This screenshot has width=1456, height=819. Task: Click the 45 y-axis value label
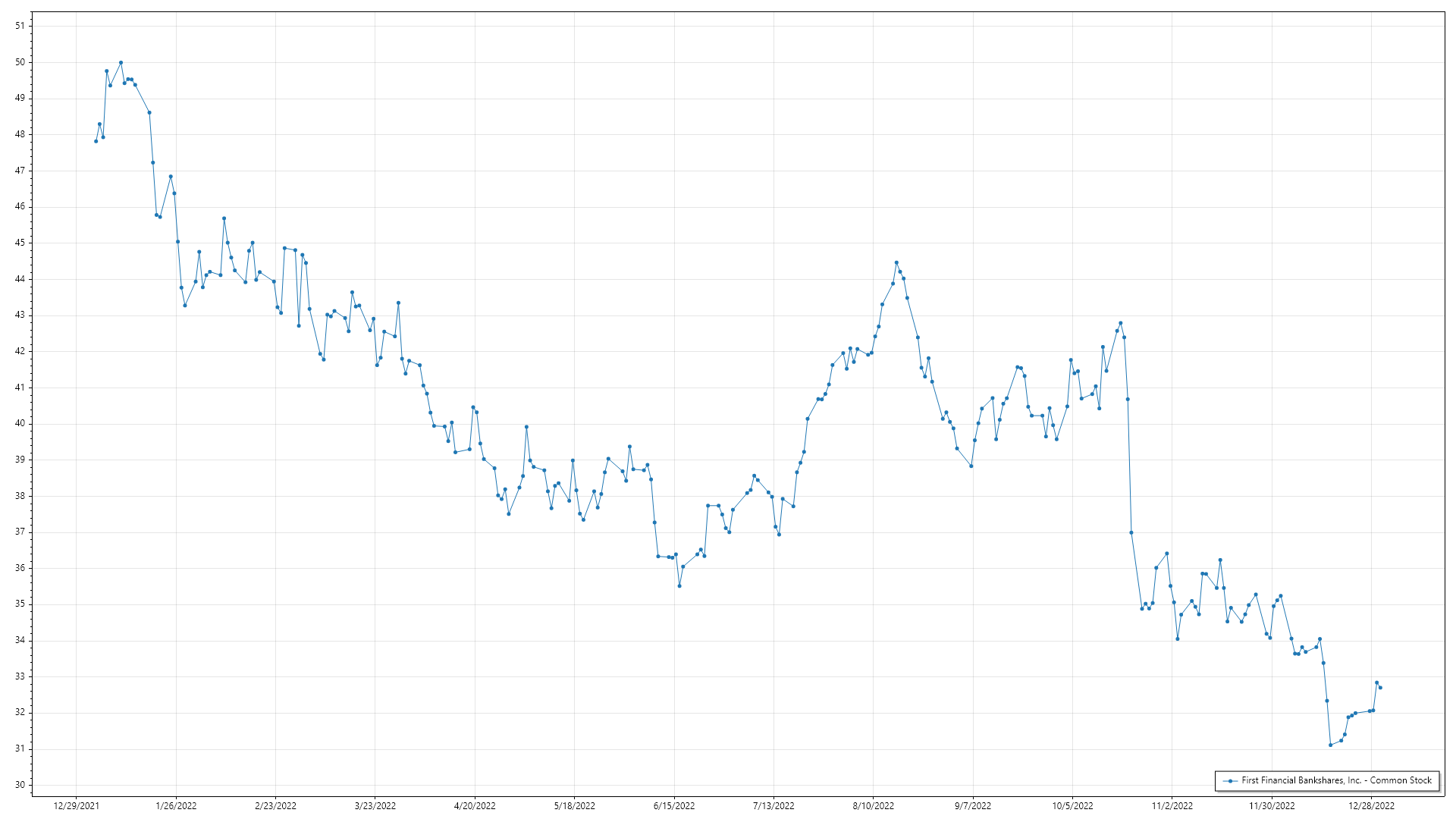pyautogui.click(x=20, y=243)
